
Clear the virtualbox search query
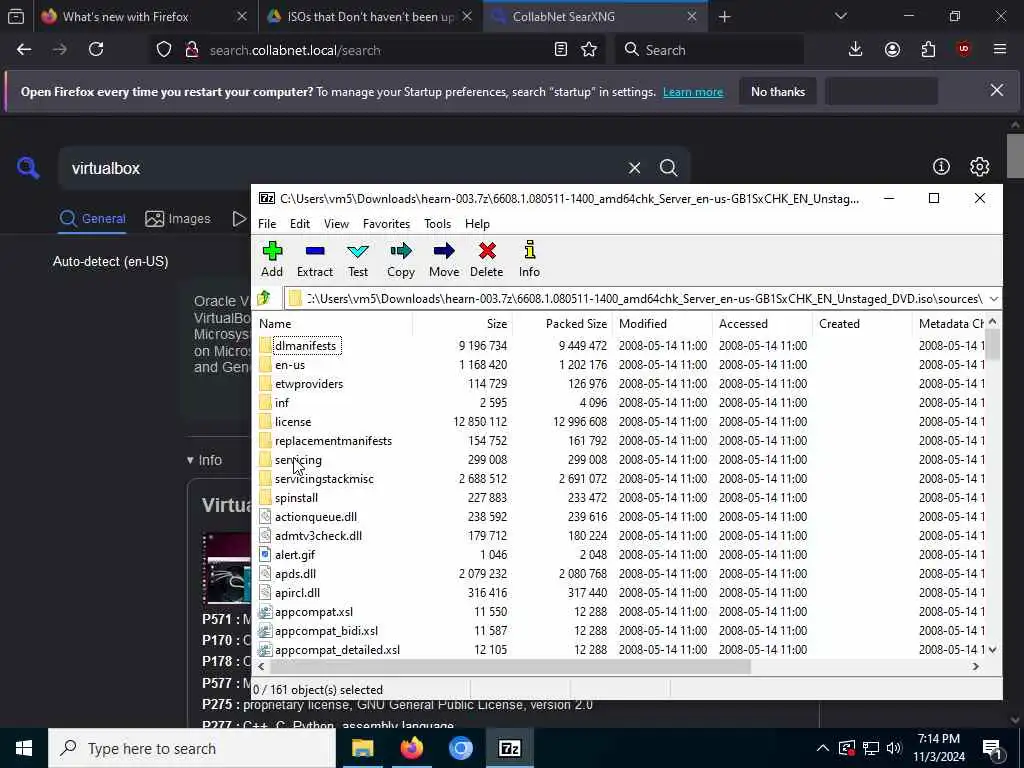pyautogui.click(x=634, y=168)
